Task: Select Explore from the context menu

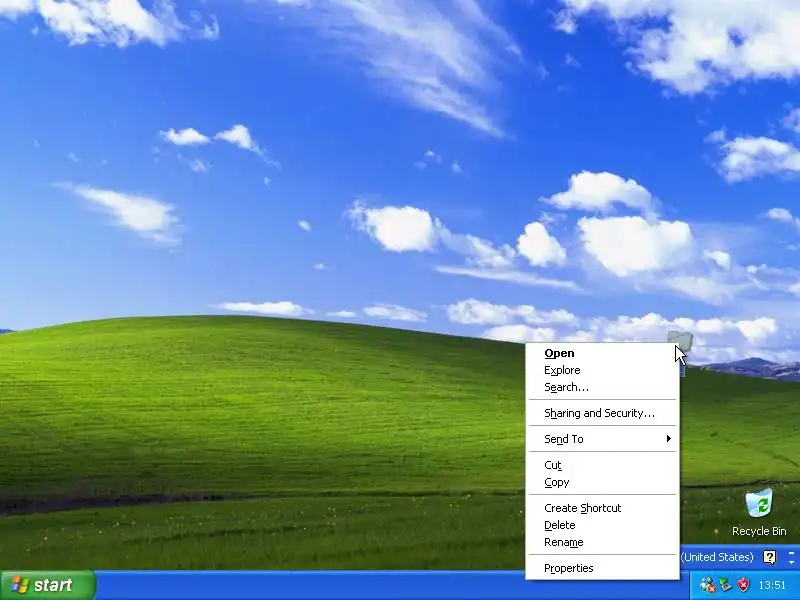Action: [x=602, y=370]
